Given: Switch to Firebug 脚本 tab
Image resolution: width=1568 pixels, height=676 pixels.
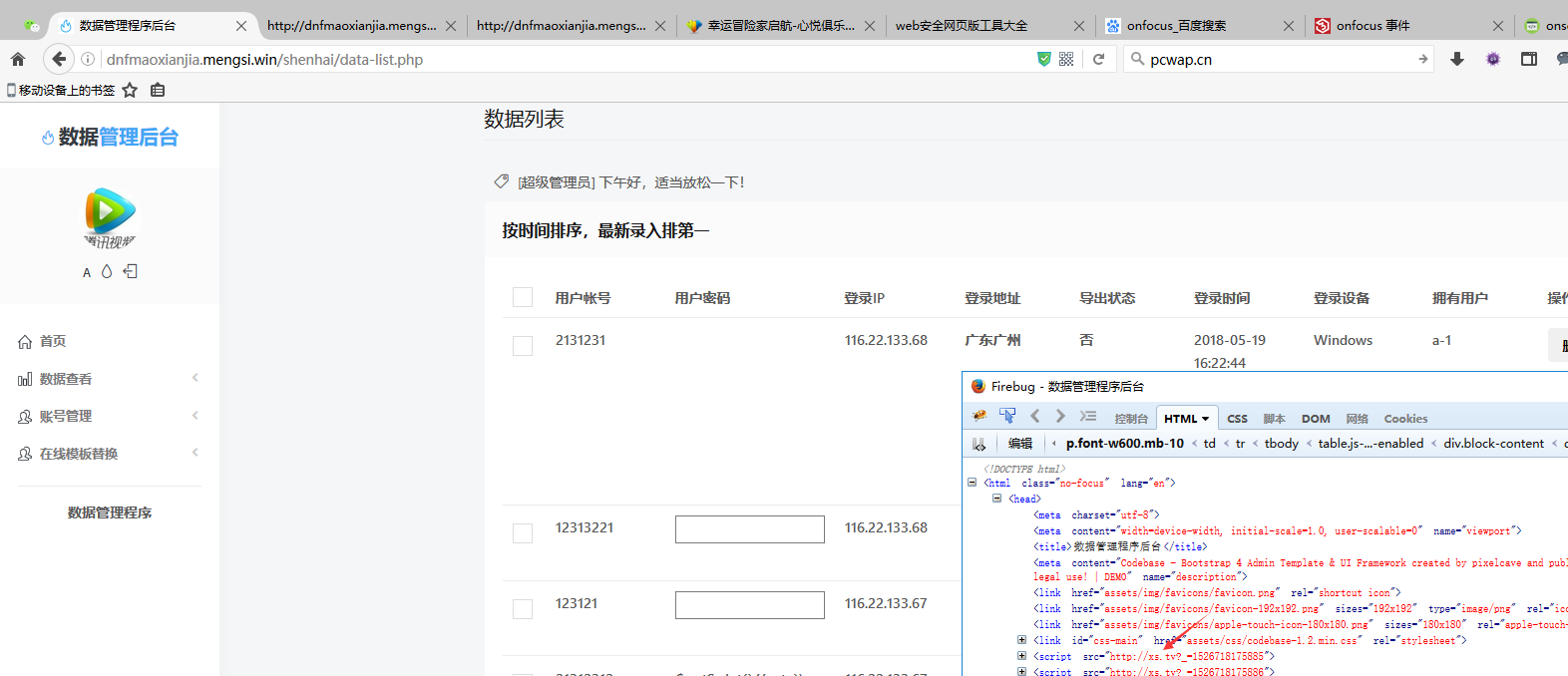Looking at the screenshot, I should [1274, 419].
